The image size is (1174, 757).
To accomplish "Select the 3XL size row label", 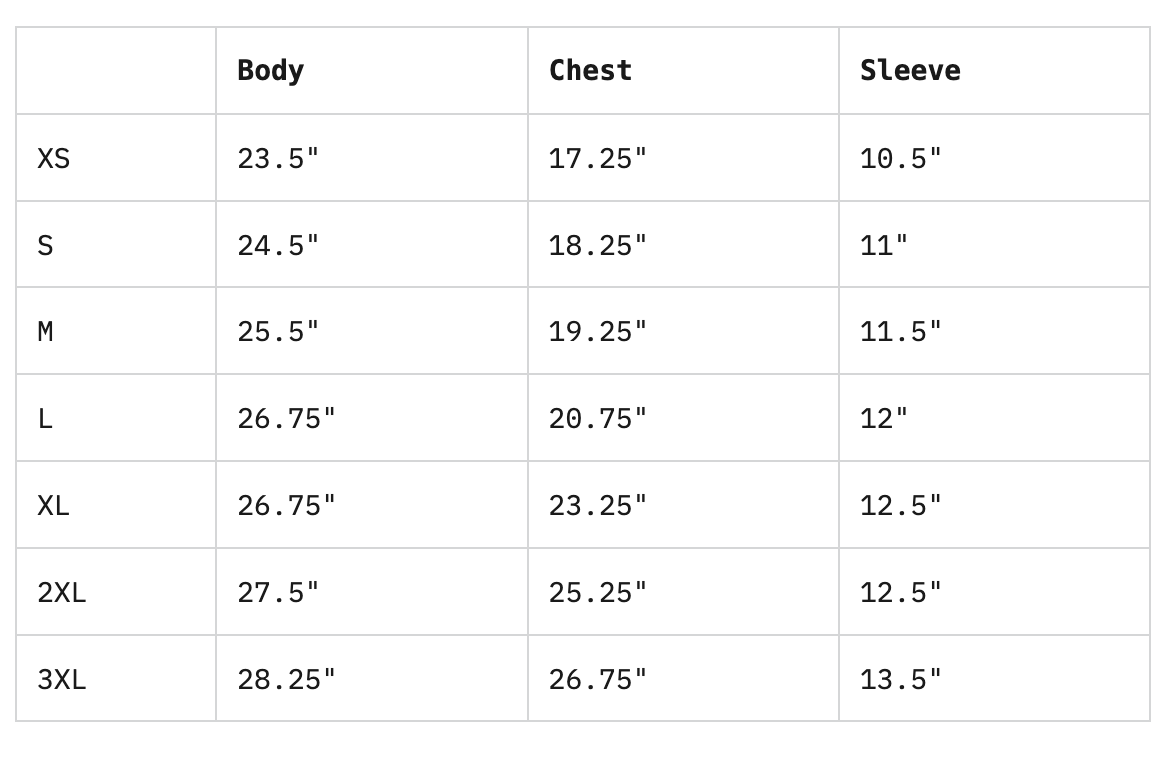I will coord(62,680).
